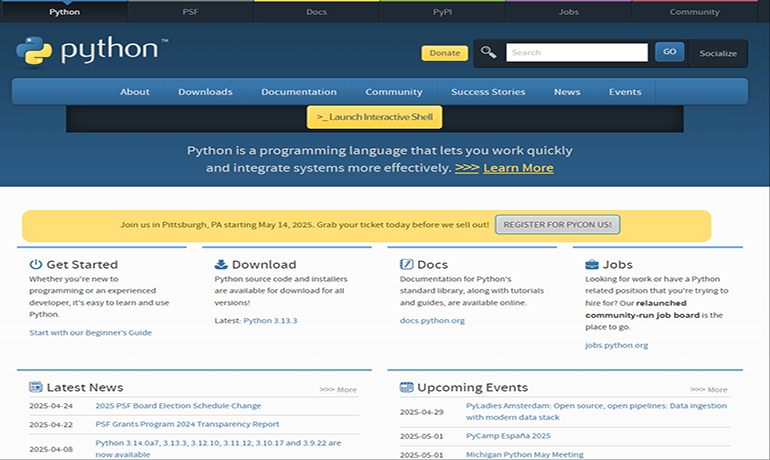
Task: Expand the Downloads navigation menu
Action: (205, 92)
